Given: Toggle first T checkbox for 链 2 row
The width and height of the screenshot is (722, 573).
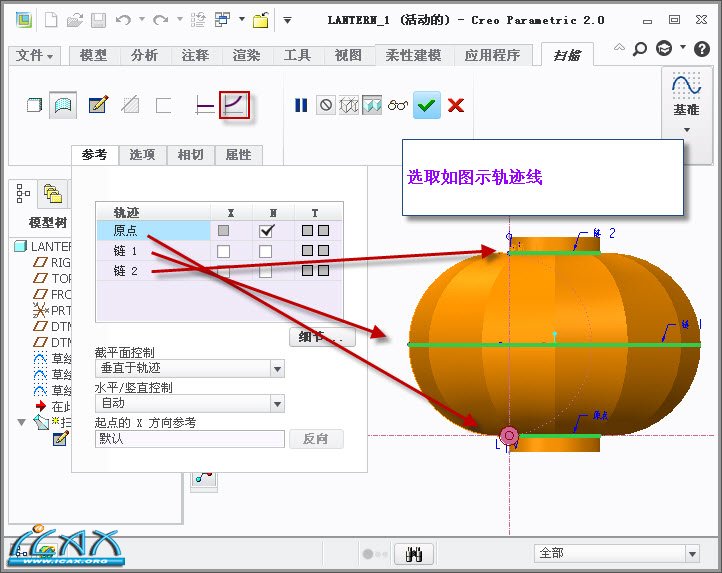Looking at the screenshot, I should pyautogui.click(x=307, y=270).
